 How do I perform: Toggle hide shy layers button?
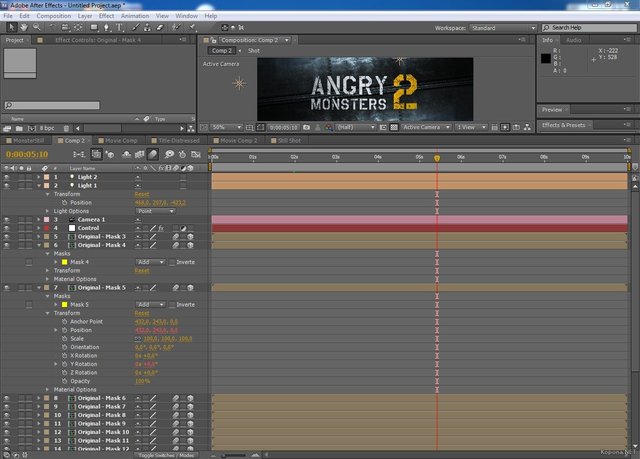point(127,154)
